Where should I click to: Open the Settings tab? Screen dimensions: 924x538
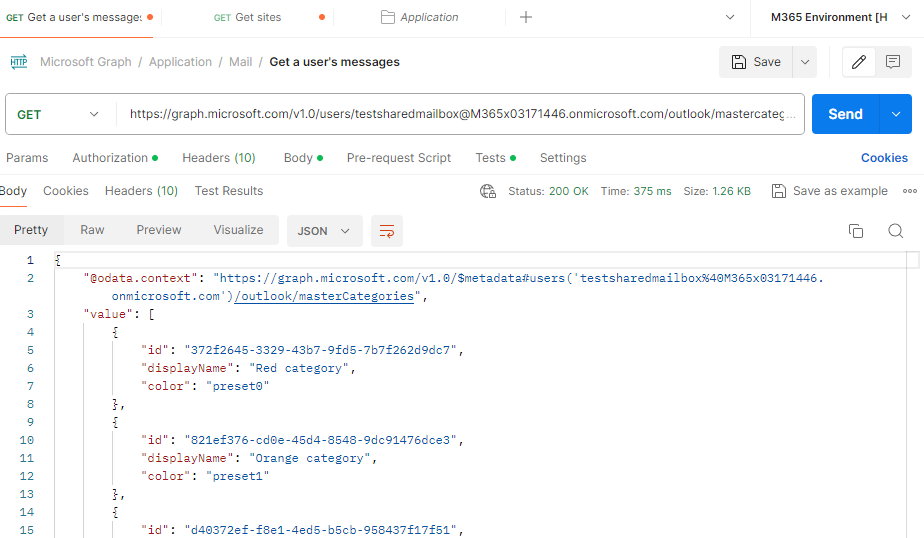coord(563,158)
